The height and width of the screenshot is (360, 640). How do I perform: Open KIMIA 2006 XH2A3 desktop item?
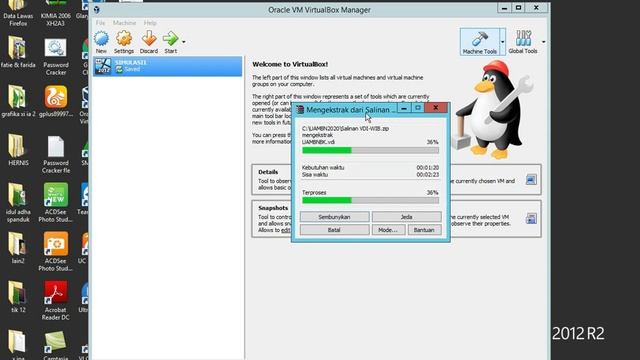pyautogui.click(x=56, y=13)
